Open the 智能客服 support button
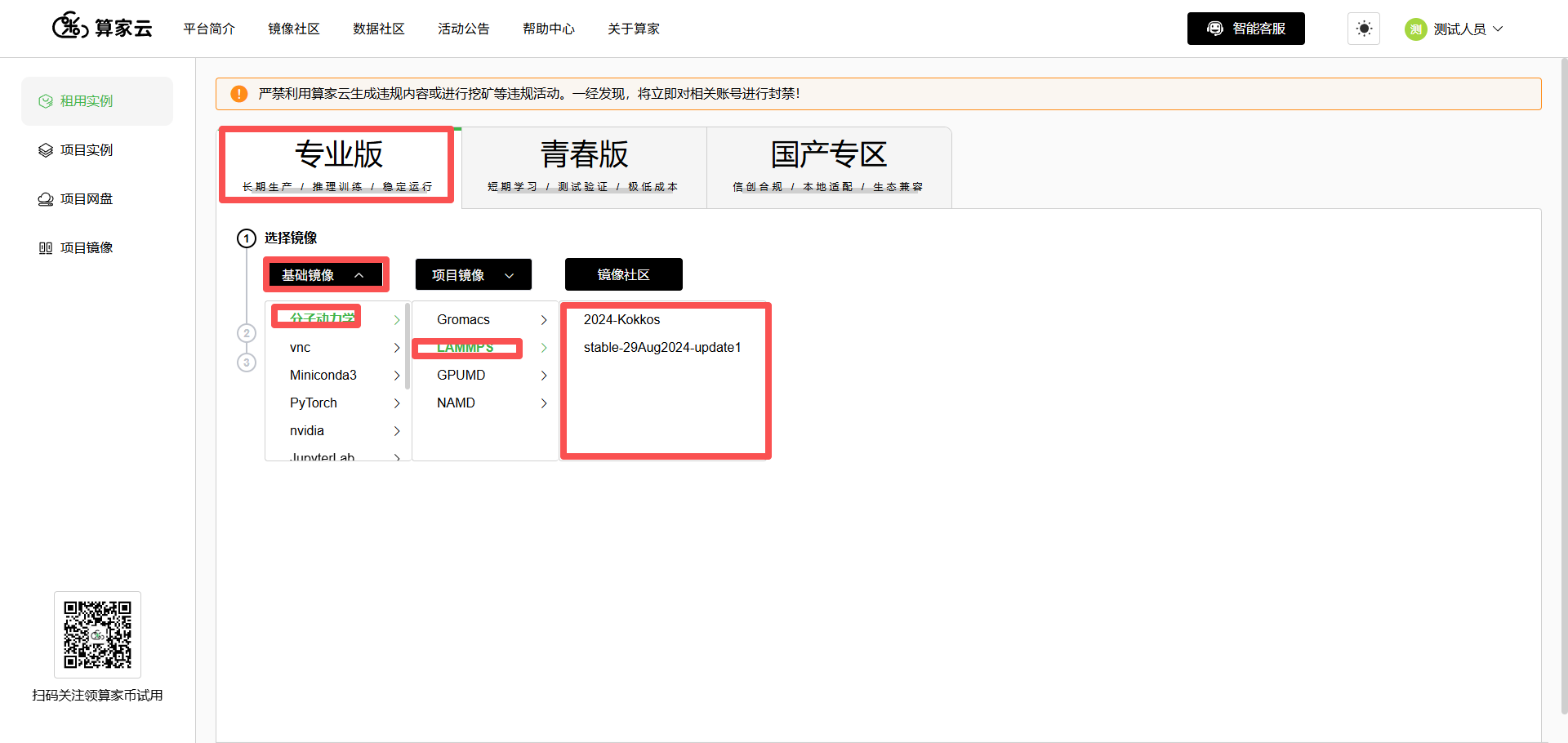The image size is (1568, 743). pyautogui.click(x=1246, y=29)
